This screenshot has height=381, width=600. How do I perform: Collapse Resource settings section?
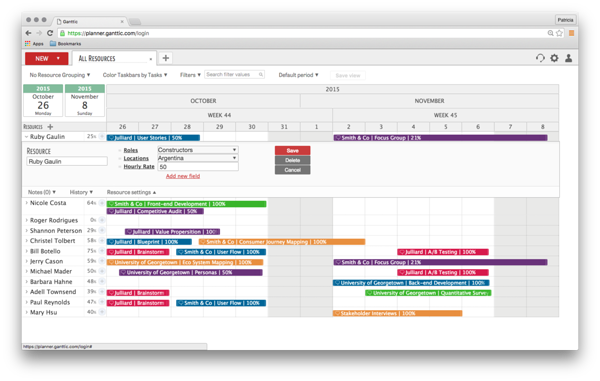pyautogui.click(x=131, y=192)
